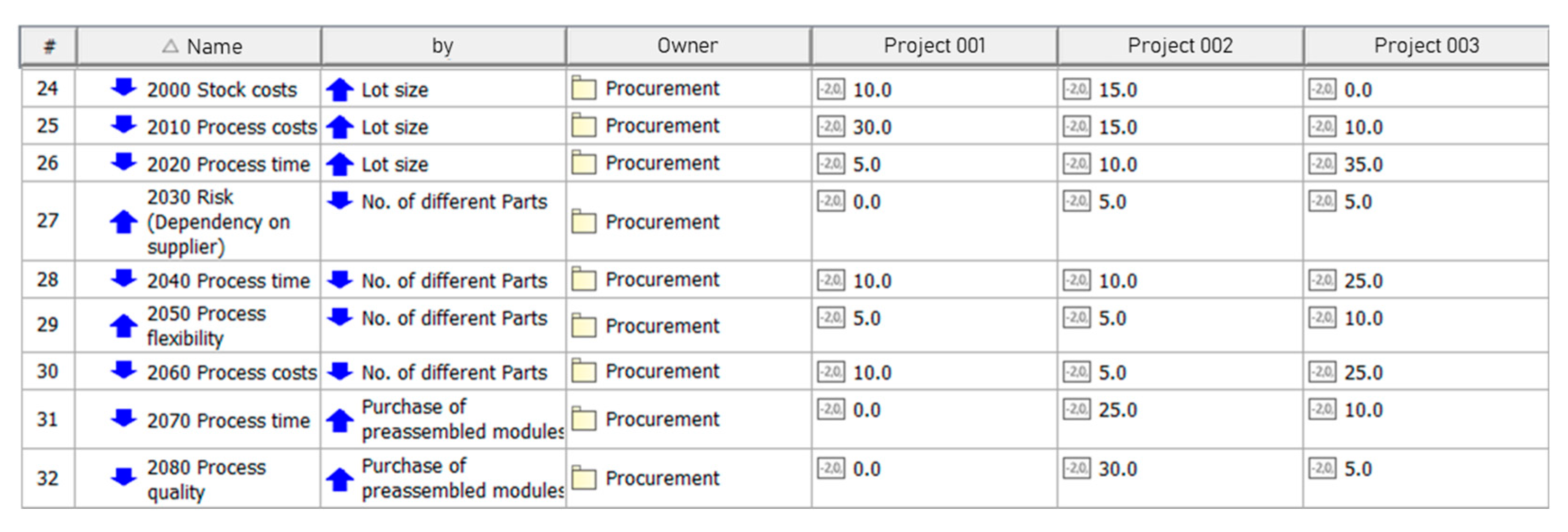The image size is (1568, 532).
Task: Click the down arrow icon beside 2000 Stock costs
Action: coord(124,88)
